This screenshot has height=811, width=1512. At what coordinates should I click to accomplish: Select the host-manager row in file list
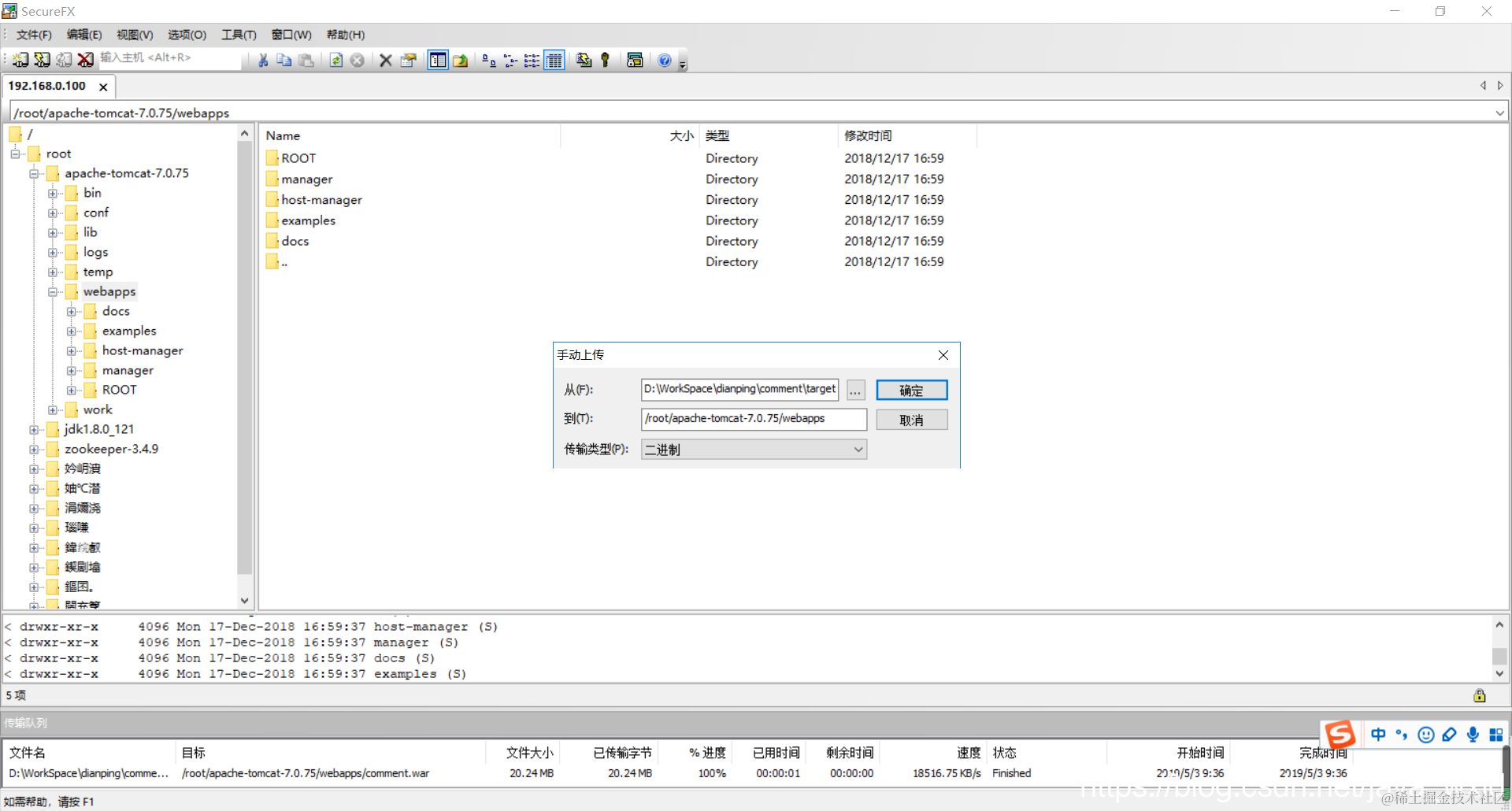[x=321, y=200]
